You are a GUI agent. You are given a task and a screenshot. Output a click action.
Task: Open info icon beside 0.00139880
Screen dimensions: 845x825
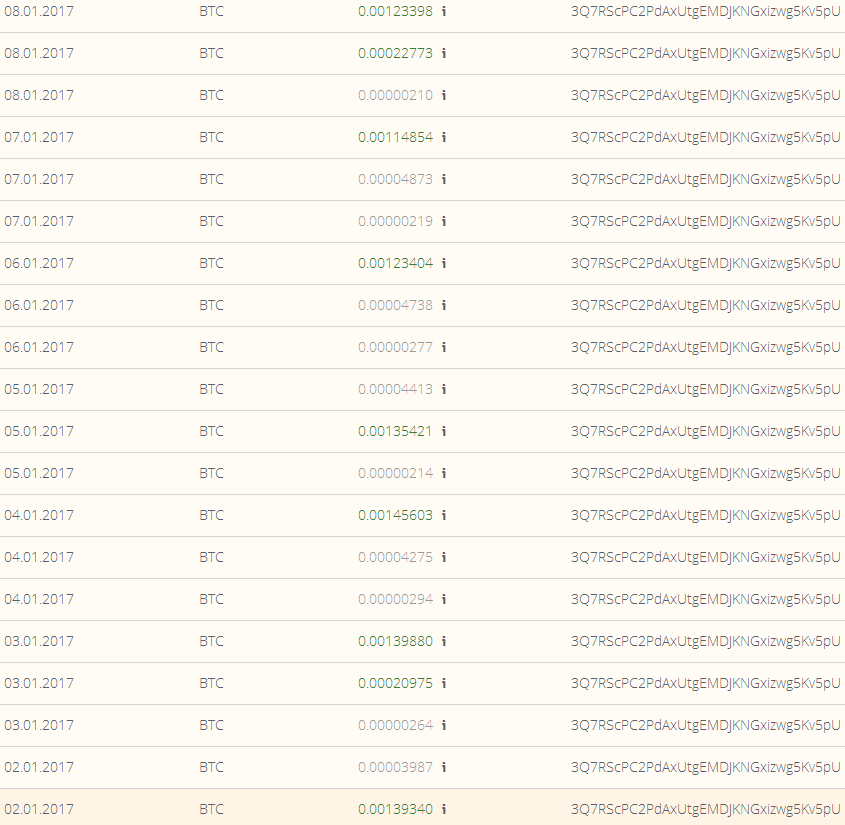444,642
